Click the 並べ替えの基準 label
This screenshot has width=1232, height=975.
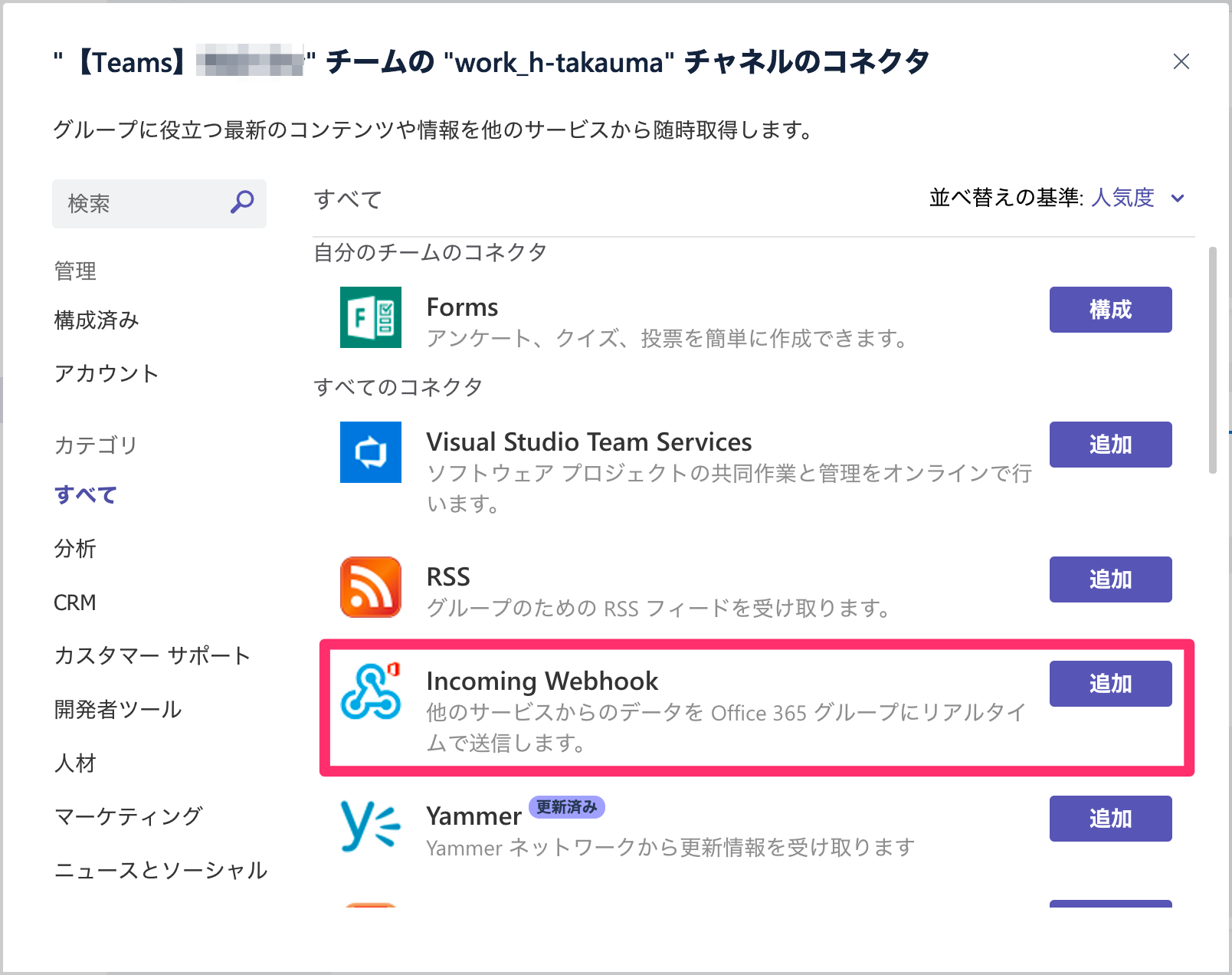[1006, 198]
